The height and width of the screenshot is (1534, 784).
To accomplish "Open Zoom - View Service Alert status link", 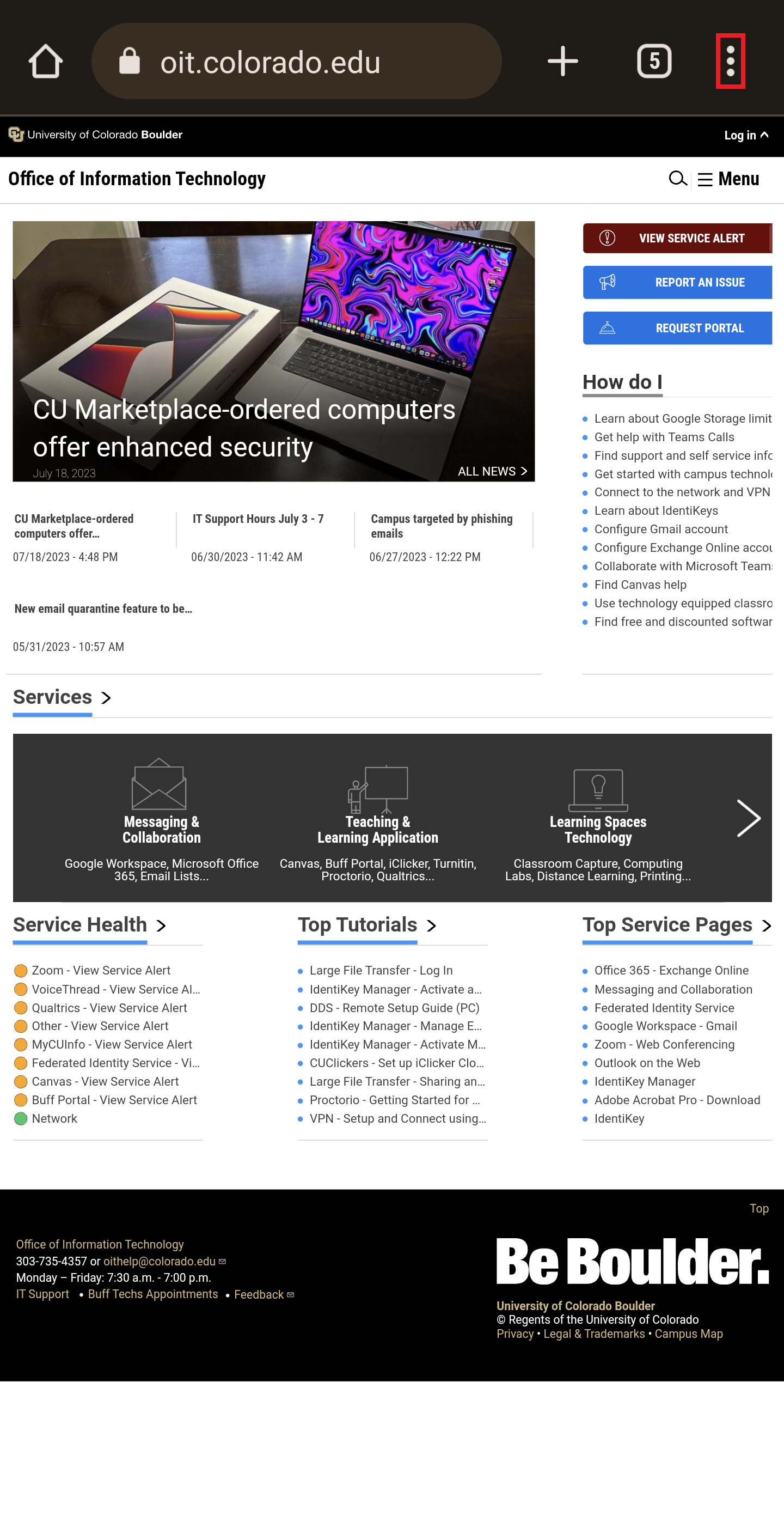I will 101,970.
